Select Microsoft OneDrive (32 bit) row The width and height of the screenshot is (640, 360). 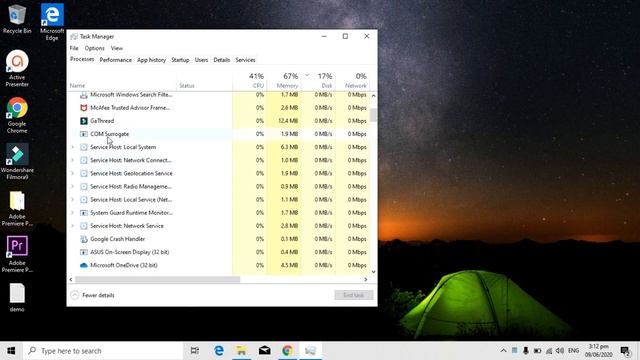tap(219, 265)
